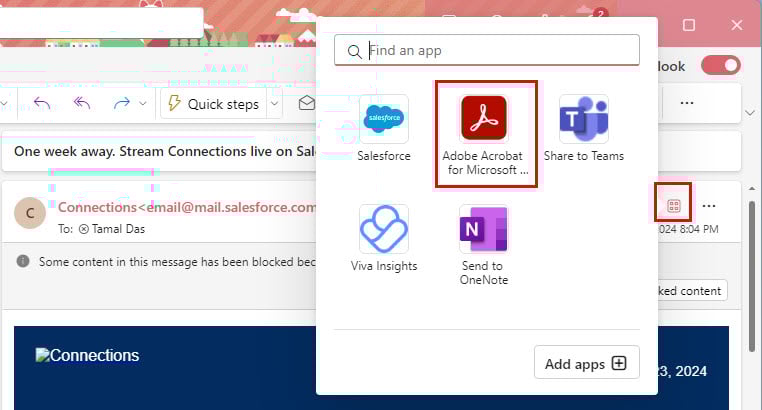Click the envelope read/unread icon
The width and height of the screenshot is (762, 410).
306,103
